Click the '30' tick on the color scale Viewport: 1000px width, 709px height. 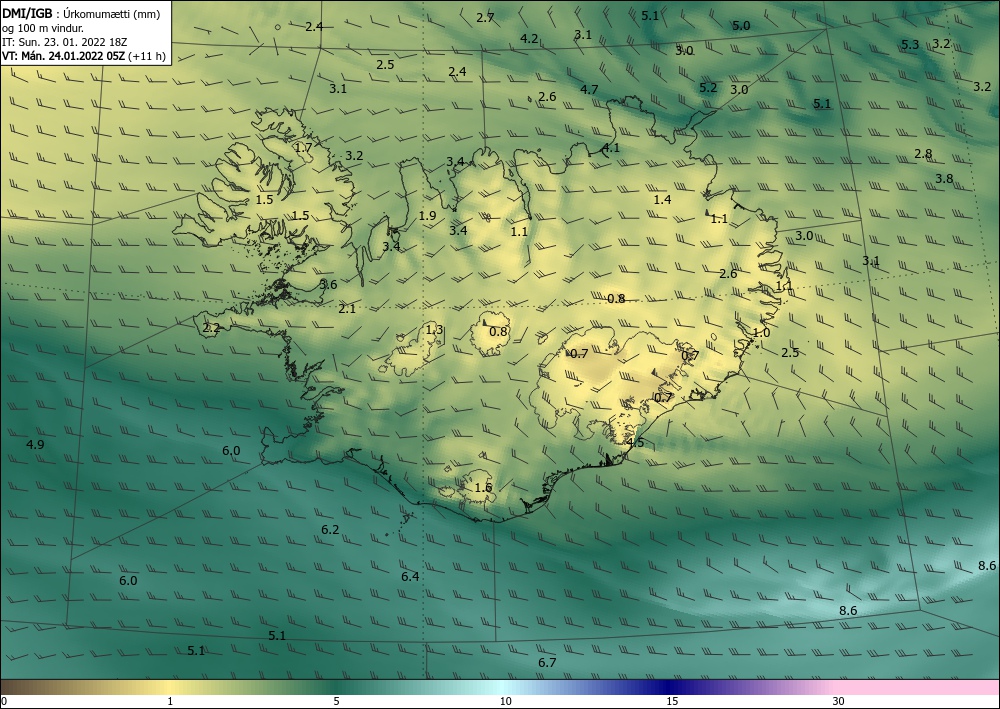(x=839, y=701)
